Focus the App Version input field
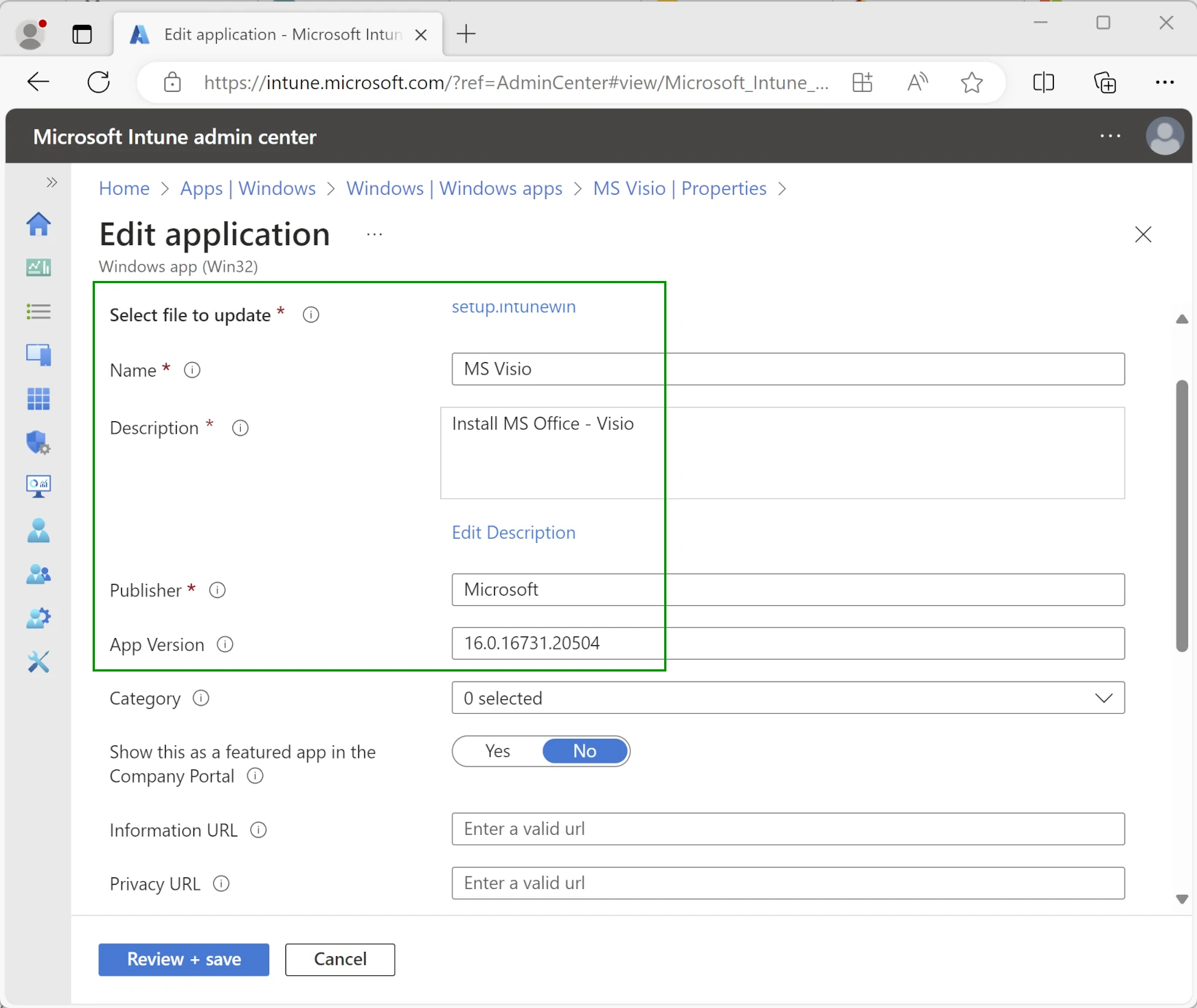The width and height of the screenshot is (1197, 1008). 788,643
